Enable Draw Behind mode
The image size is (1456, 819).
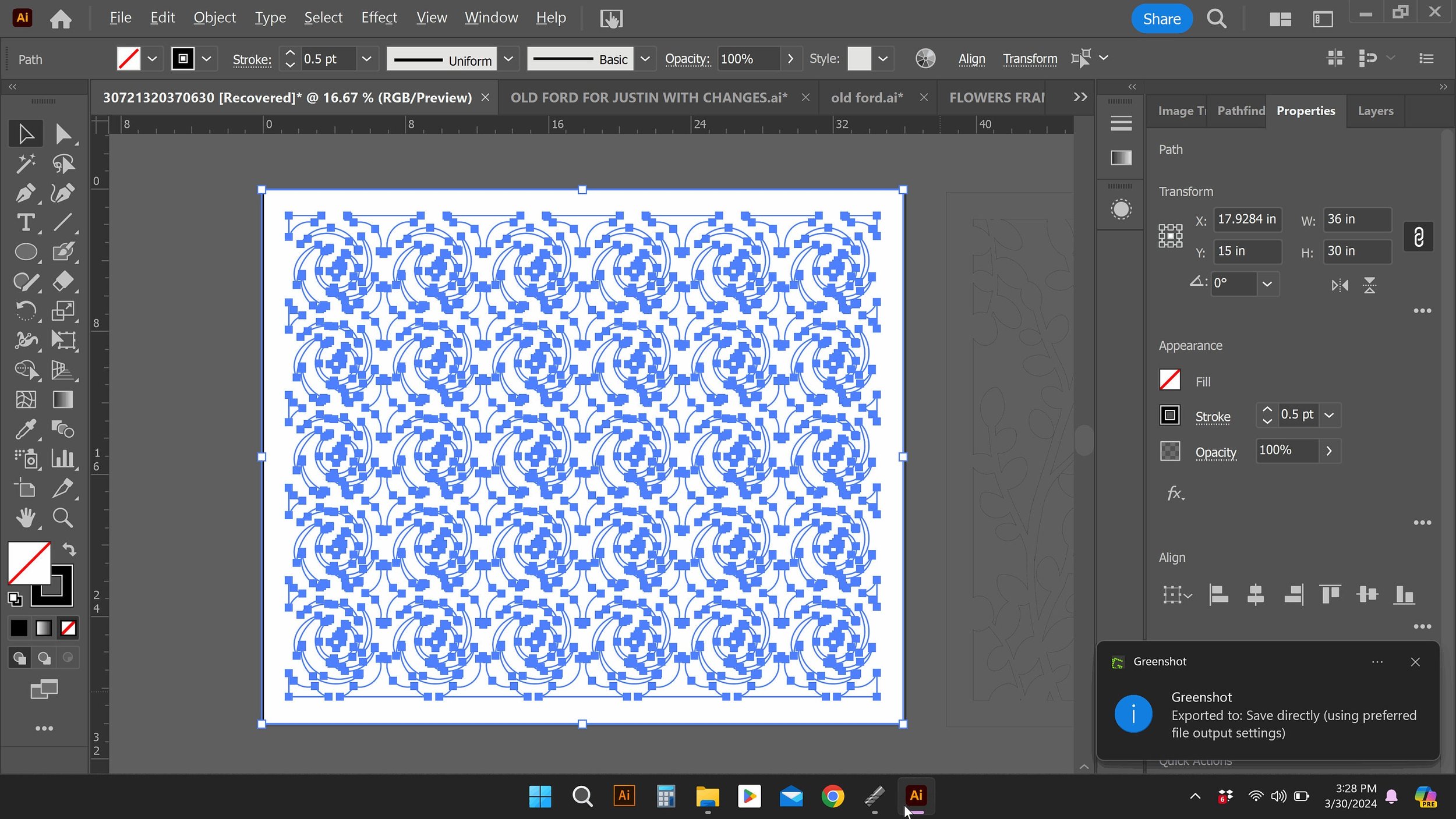point(44,658)
